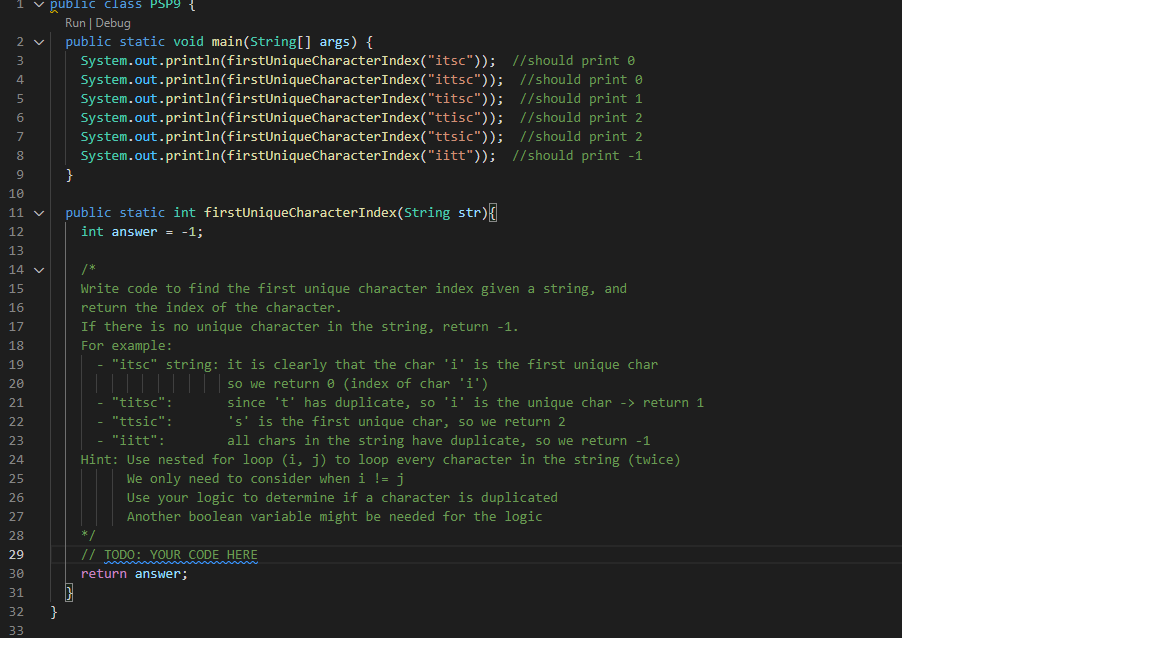Click the "Use your logic to determine" comment line
The image size is (1152, 648).
(342, 498)
